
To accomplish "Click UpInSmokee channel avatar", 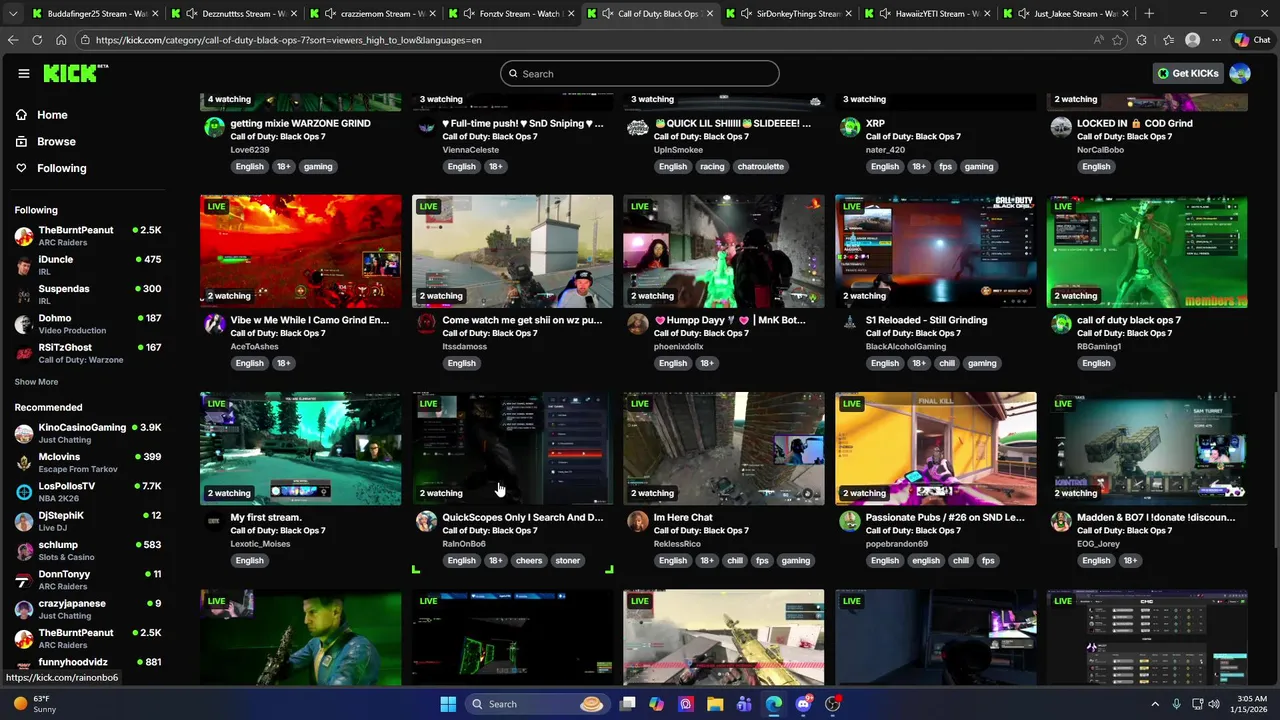I will tap(638, 127).
